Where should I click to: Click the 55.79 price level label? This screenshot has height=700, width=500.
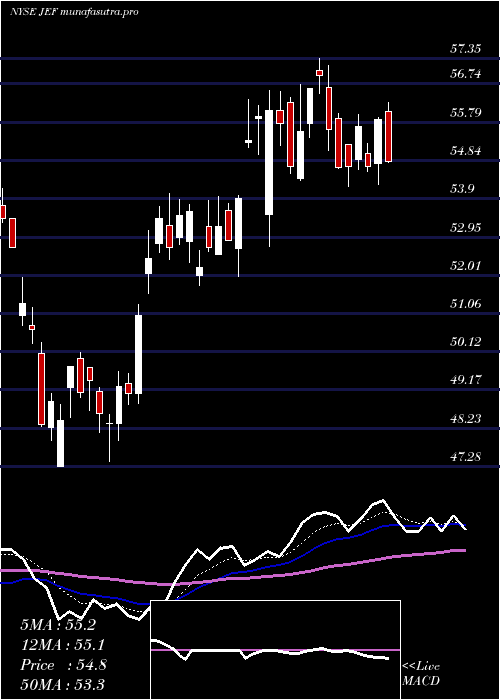(x=466, y=112)
